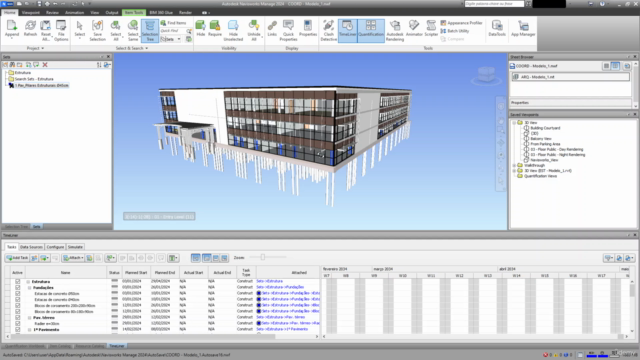
Task: Switch to Data Sources tab in TimeLiner
Action: point(31,247)
